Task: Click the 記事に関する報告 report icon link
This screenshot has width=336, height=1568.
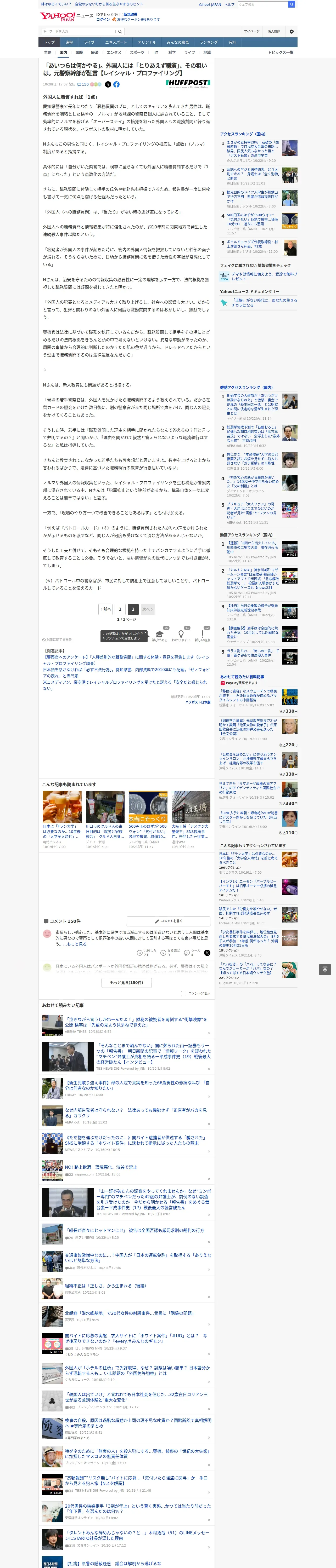Action: pyautogui.click(x=57, y=640)
